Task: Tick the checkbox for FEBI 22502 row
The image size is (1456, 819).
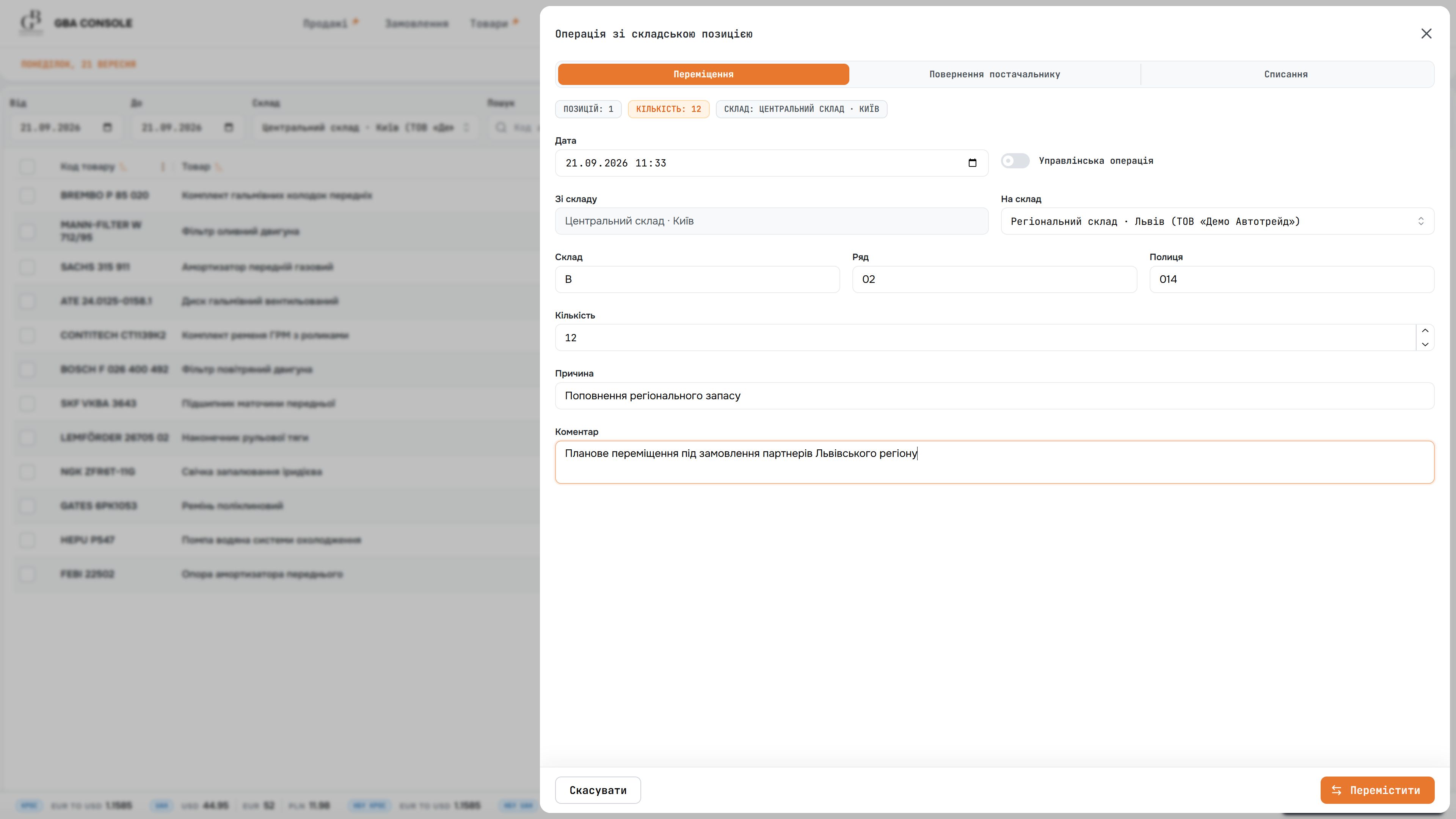Action: [27, 574]
